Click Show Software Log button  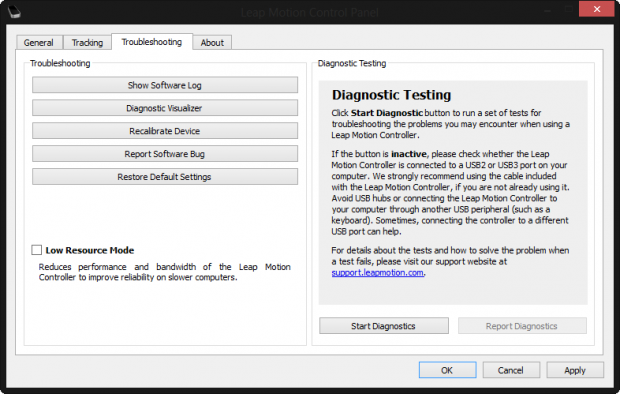(x=165, y=85)
